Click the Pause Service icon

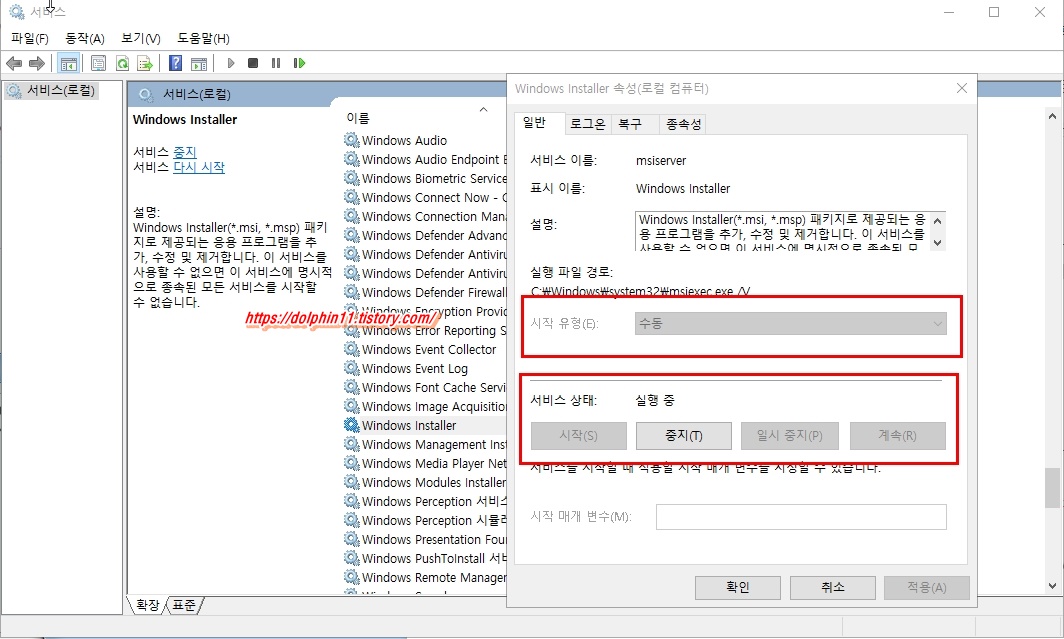[x=276, y=63]
